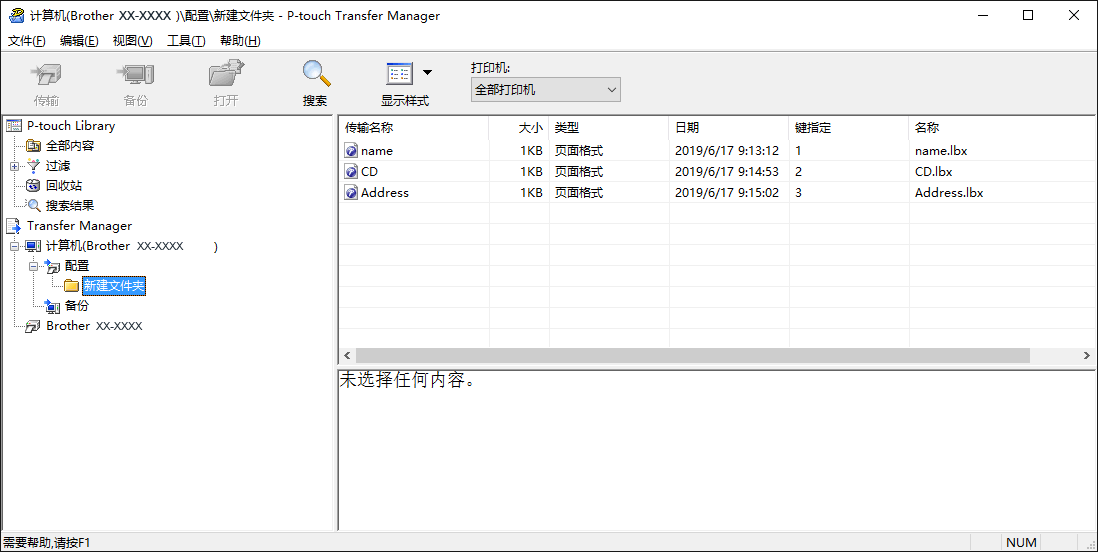
Task: Select the 新建文件夹 folder
Action: coord(114,286)
